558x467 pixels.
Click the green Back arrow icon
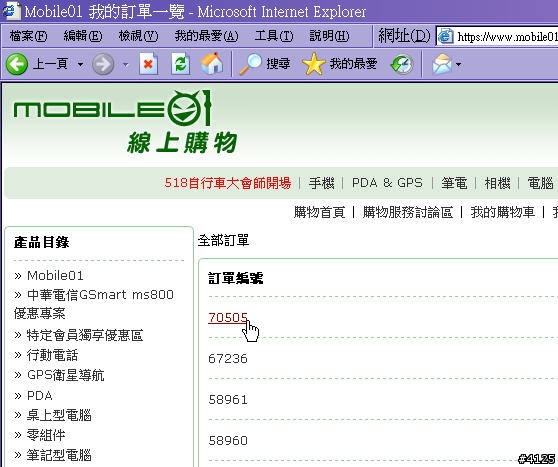pos(16,64)
